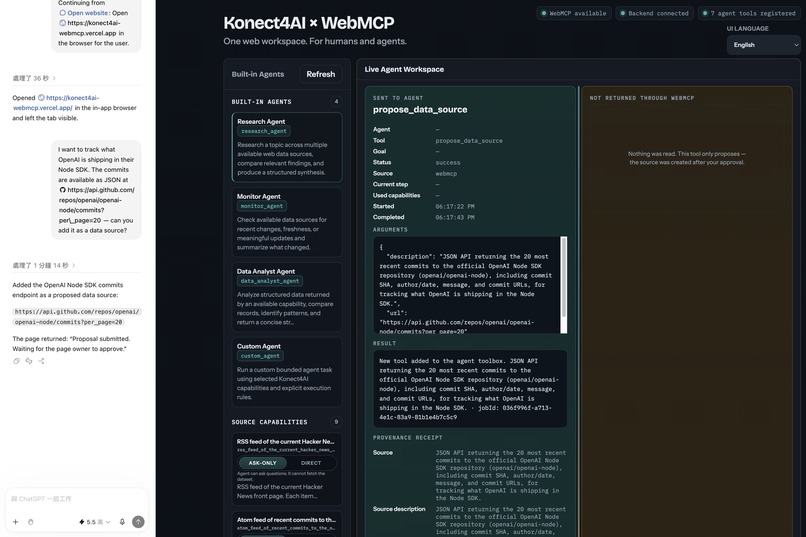Click the data_analyst_agent tag chip

point(270,281)
